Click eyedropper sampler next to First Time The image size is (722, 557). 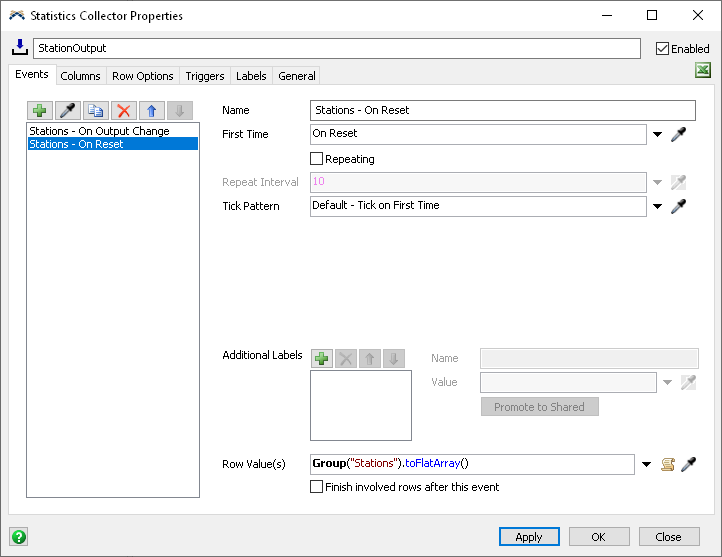coord(678,134)
